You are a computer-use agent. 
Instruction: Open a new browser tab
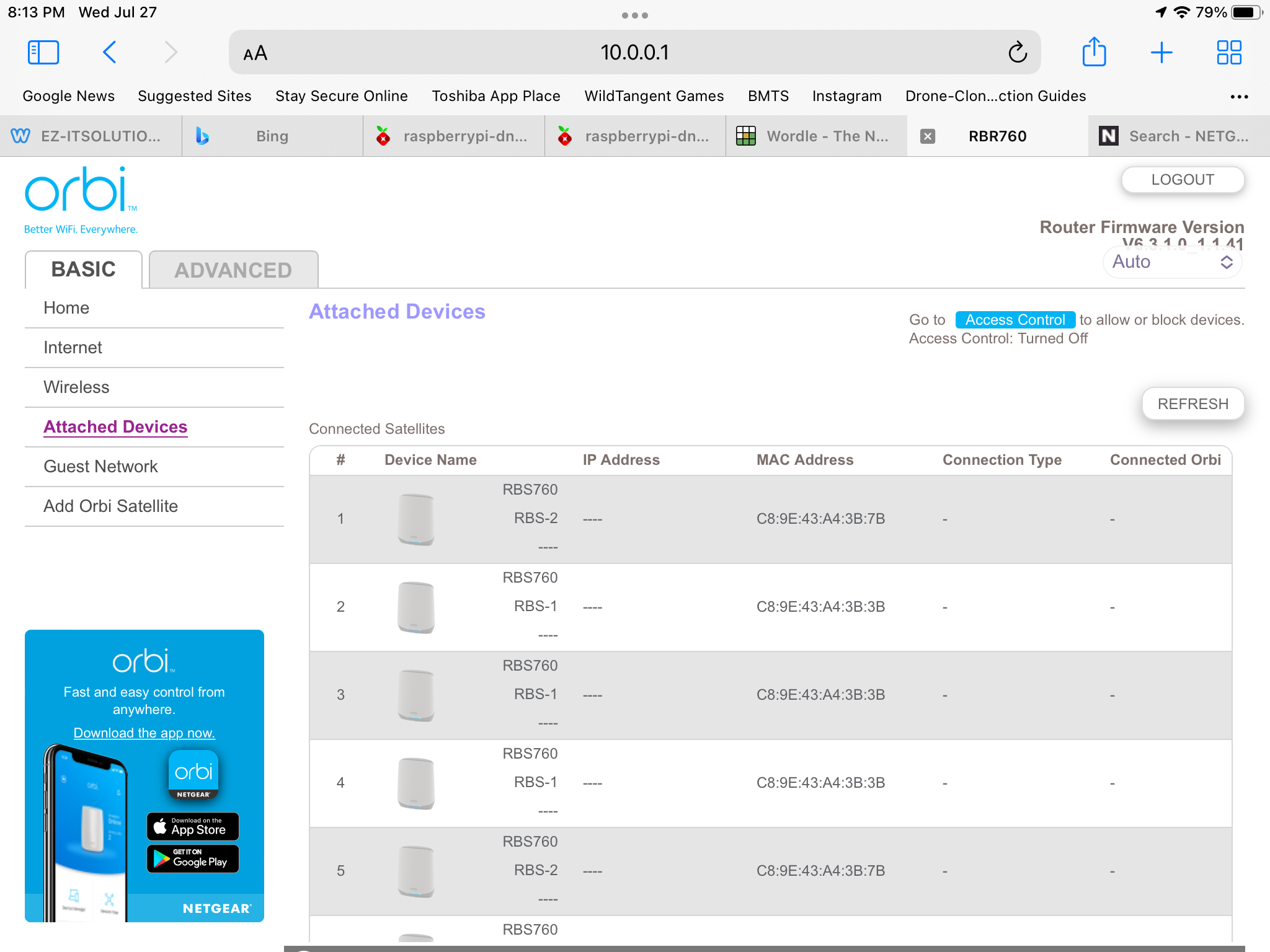click(x=1161, y=52)
